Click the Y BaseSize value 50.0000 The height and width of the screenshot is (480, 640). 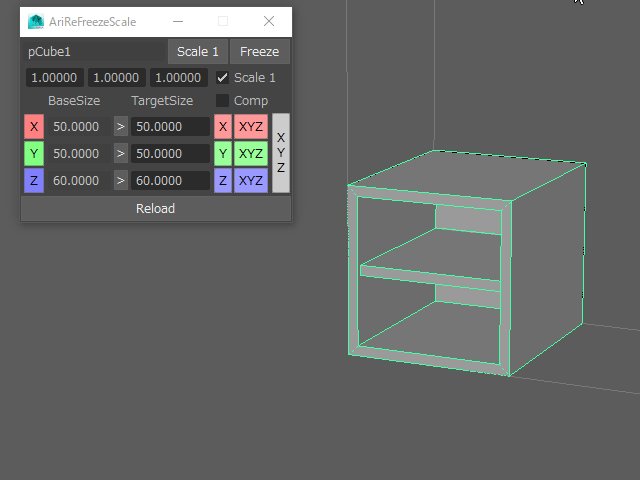[x=78, y=153]
